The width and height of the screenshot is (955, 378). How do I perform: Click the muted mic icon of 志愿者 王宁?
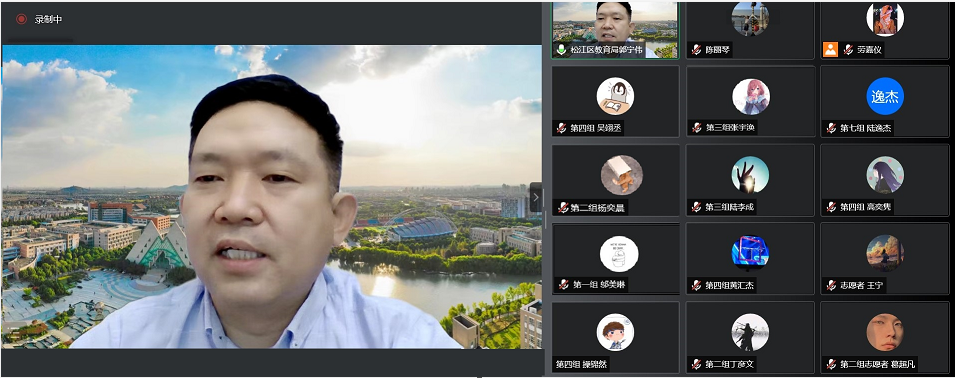tap(831, 285)
